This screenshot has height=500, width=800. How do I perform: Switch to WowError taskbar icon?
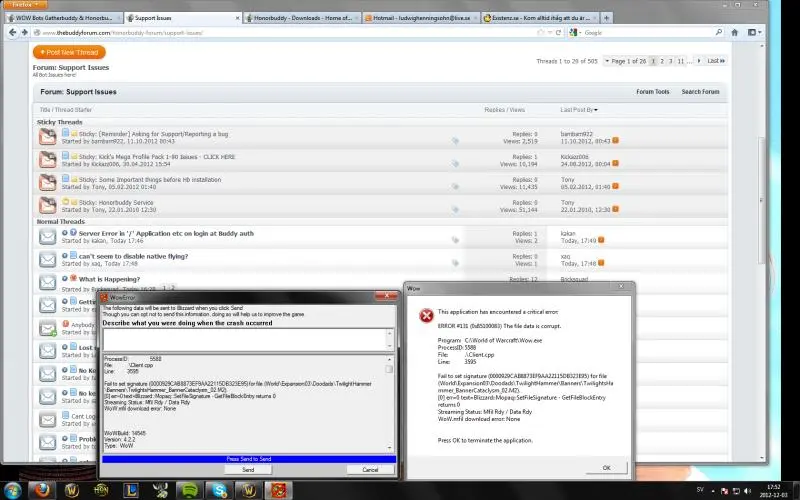(x=279, y=490)
